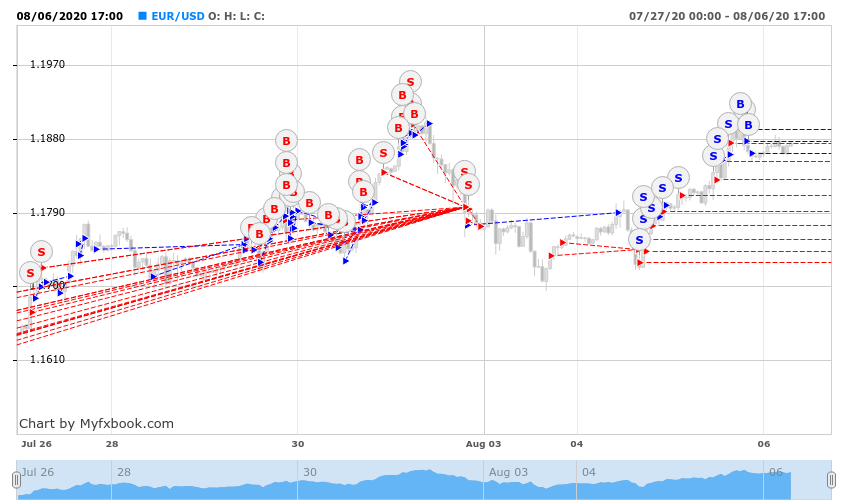Click the O: H: L: C: price readout
850x500 pixels.
(236, 16)
